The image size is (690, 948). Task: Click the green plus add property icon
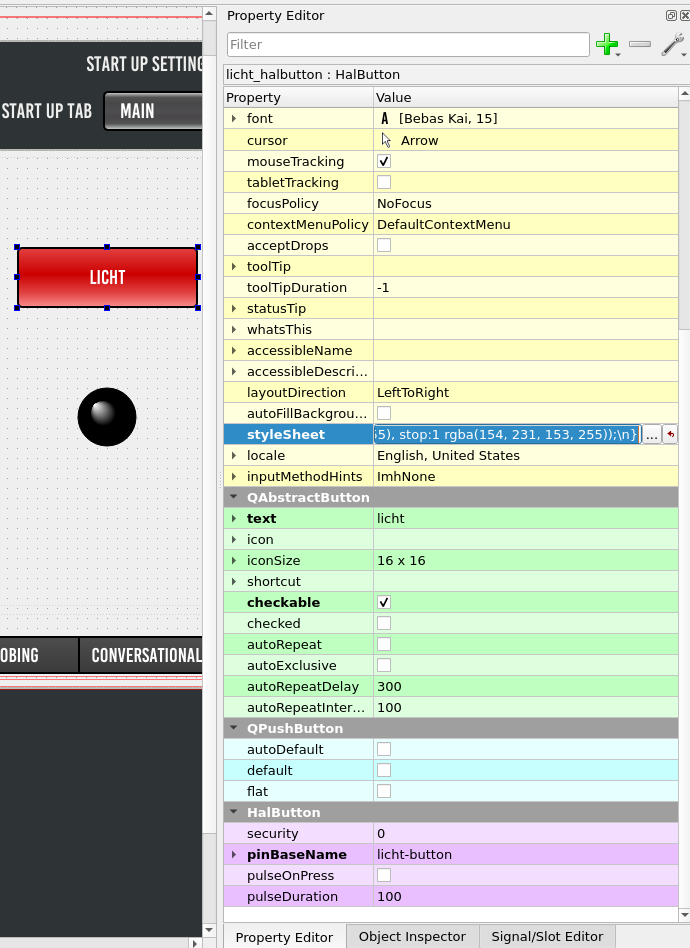click(x=606, y=44)
